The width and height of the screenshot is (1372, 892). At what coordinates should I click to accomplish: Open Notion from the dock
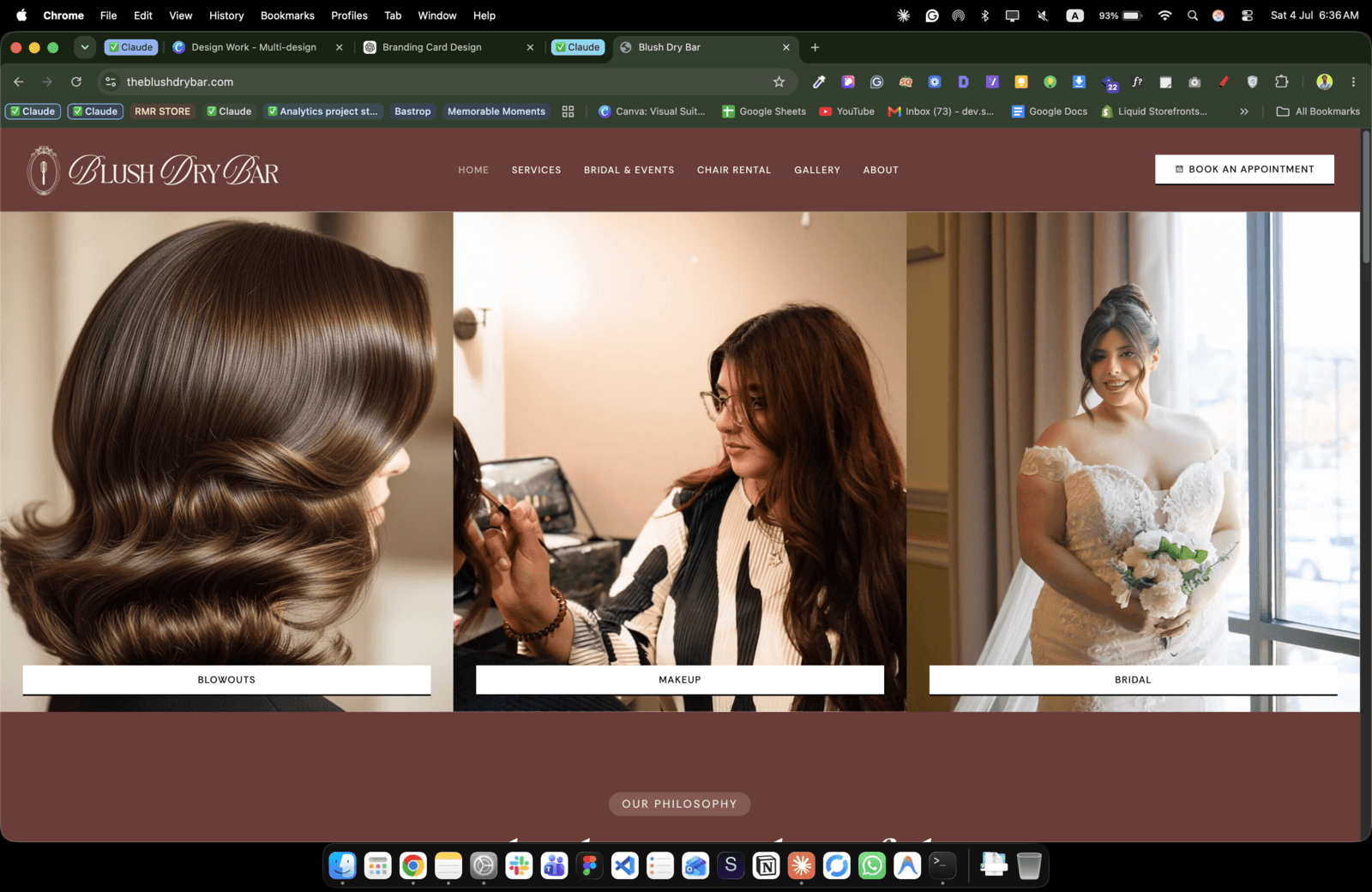[x=766, y=865]
